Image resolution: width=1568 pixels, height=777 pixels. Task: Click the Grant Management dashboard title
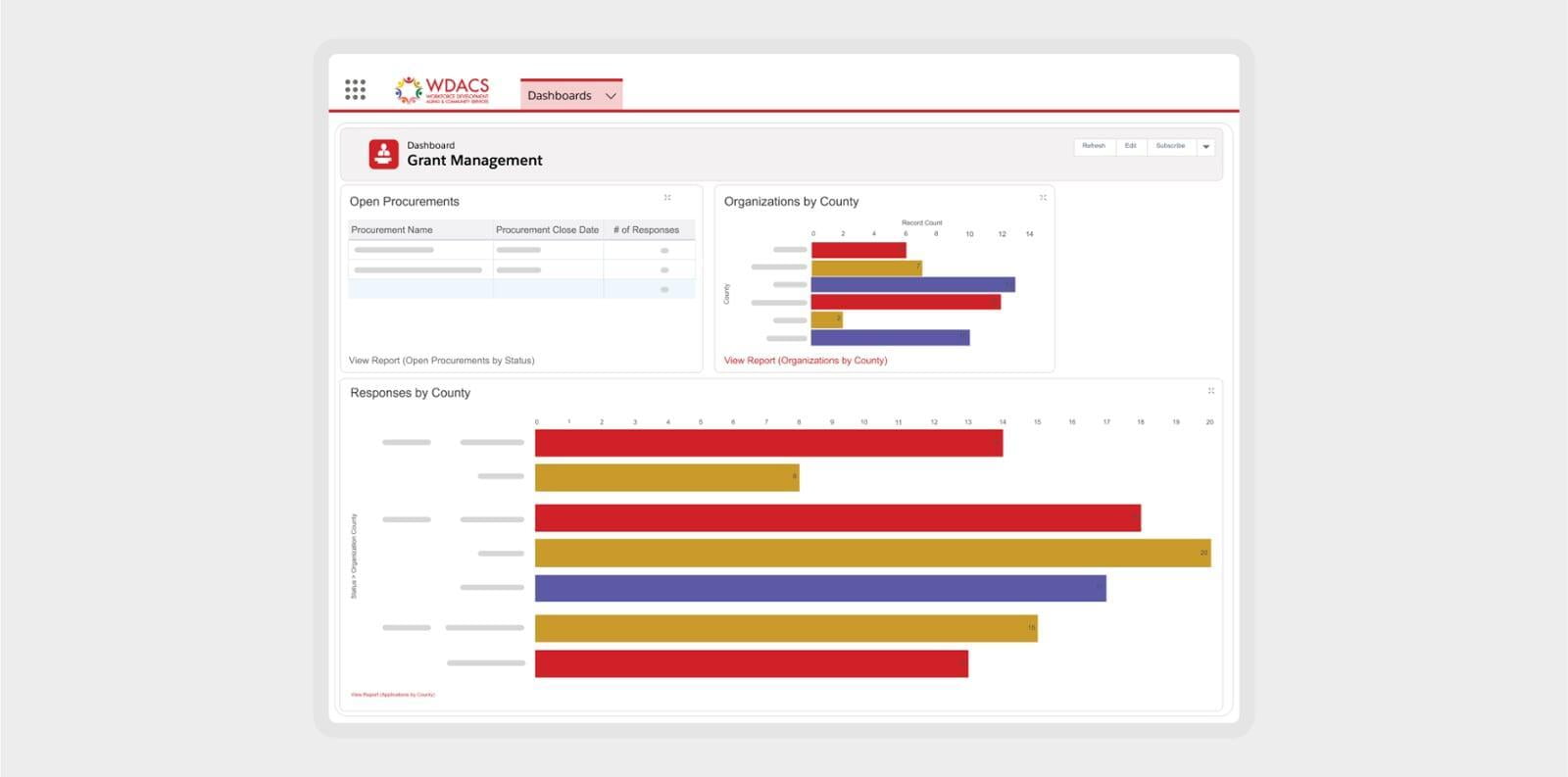[474, 161]
